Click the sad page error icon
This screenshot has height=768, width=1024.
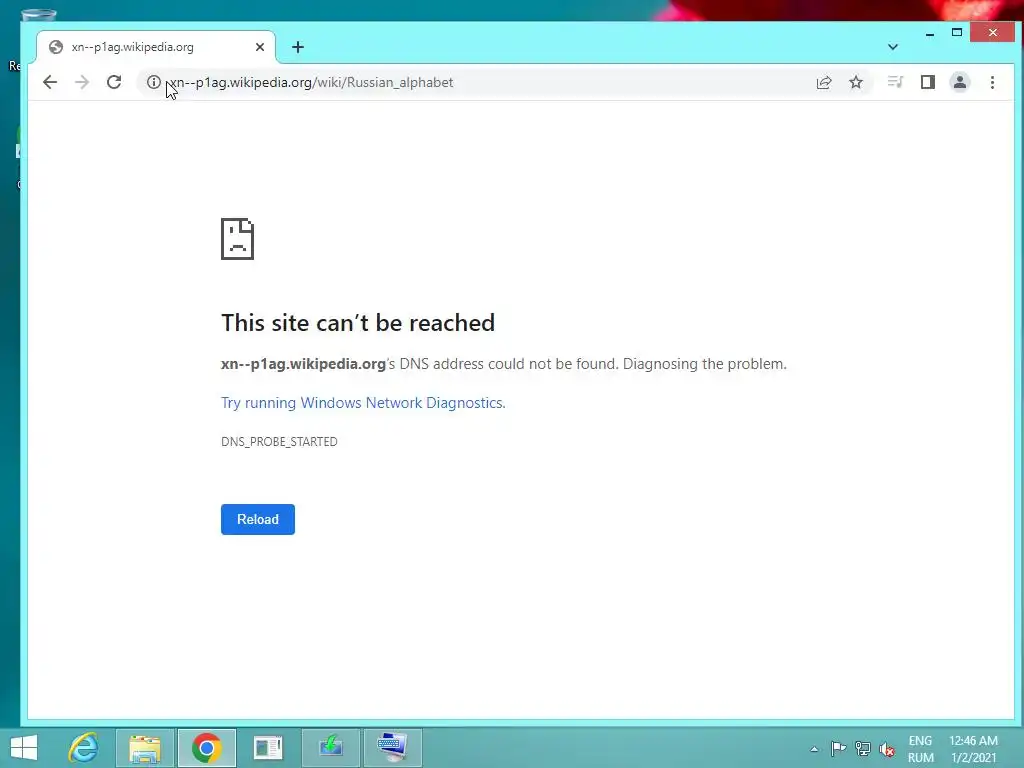click(x=238, y=239)
